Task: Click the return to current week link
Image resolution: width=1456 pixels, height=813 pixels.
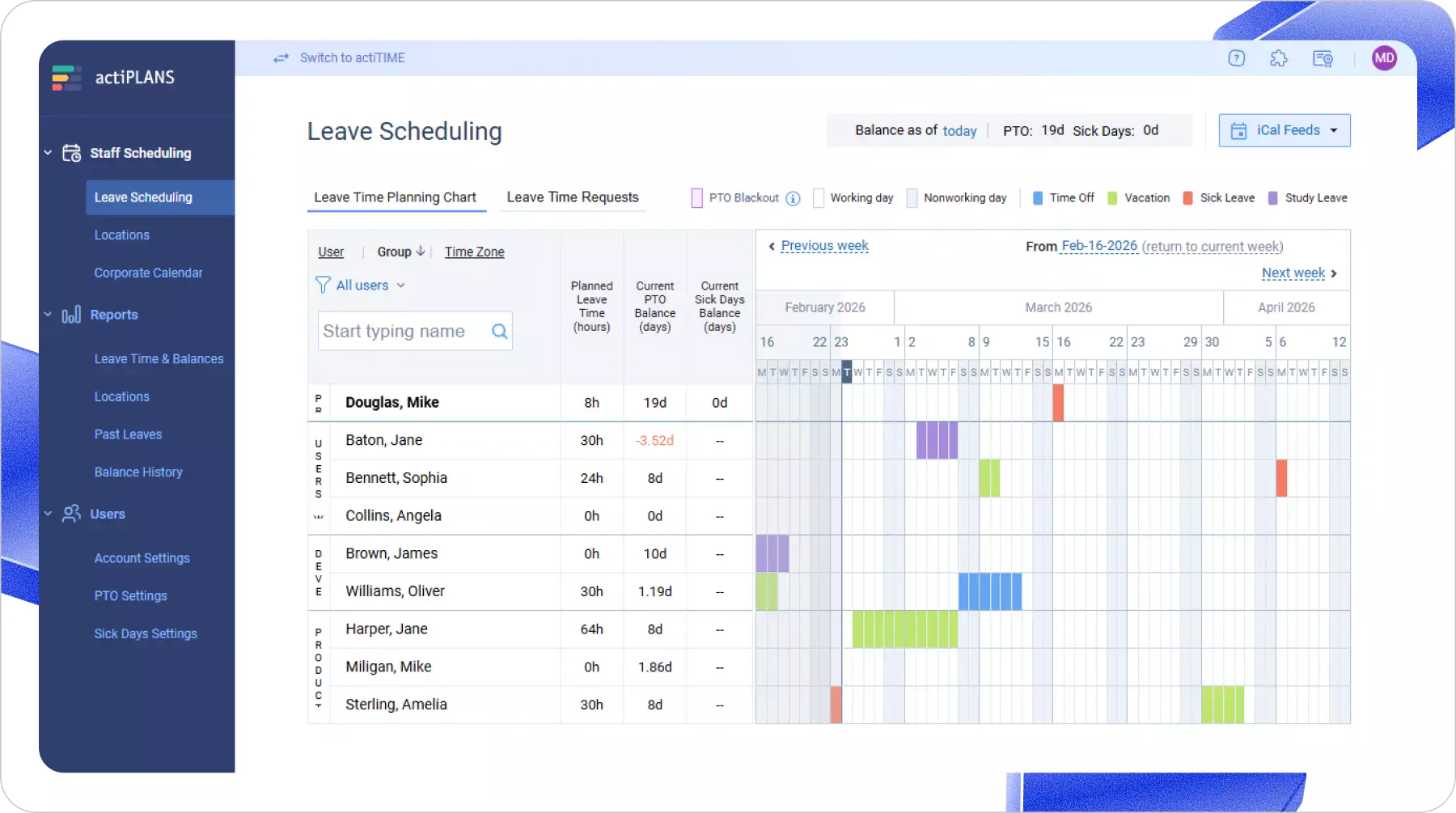Action: click(1212, 246)
